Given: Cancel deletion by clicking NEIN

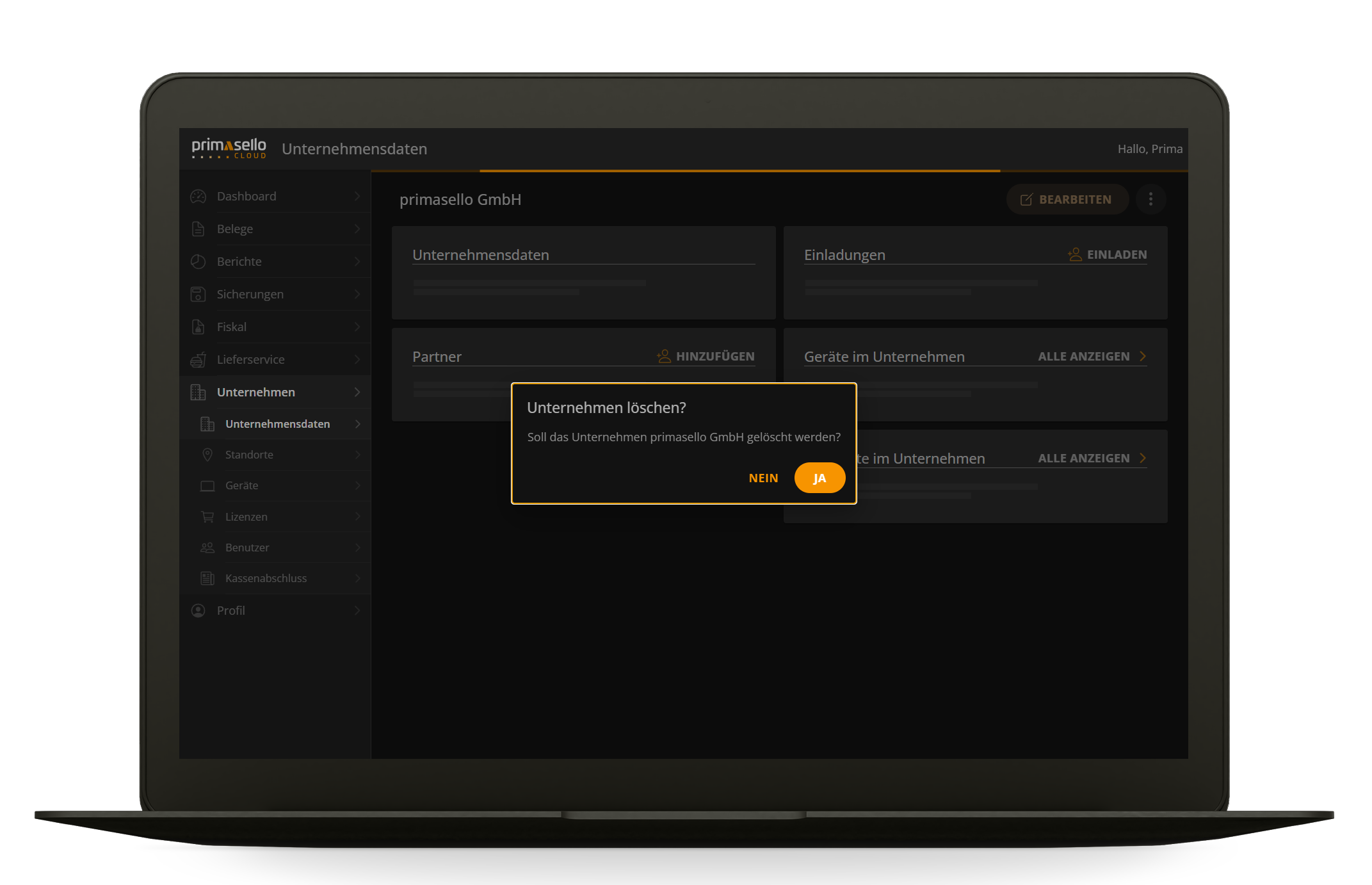Looking at the screenshot, I should coord(763,478).
